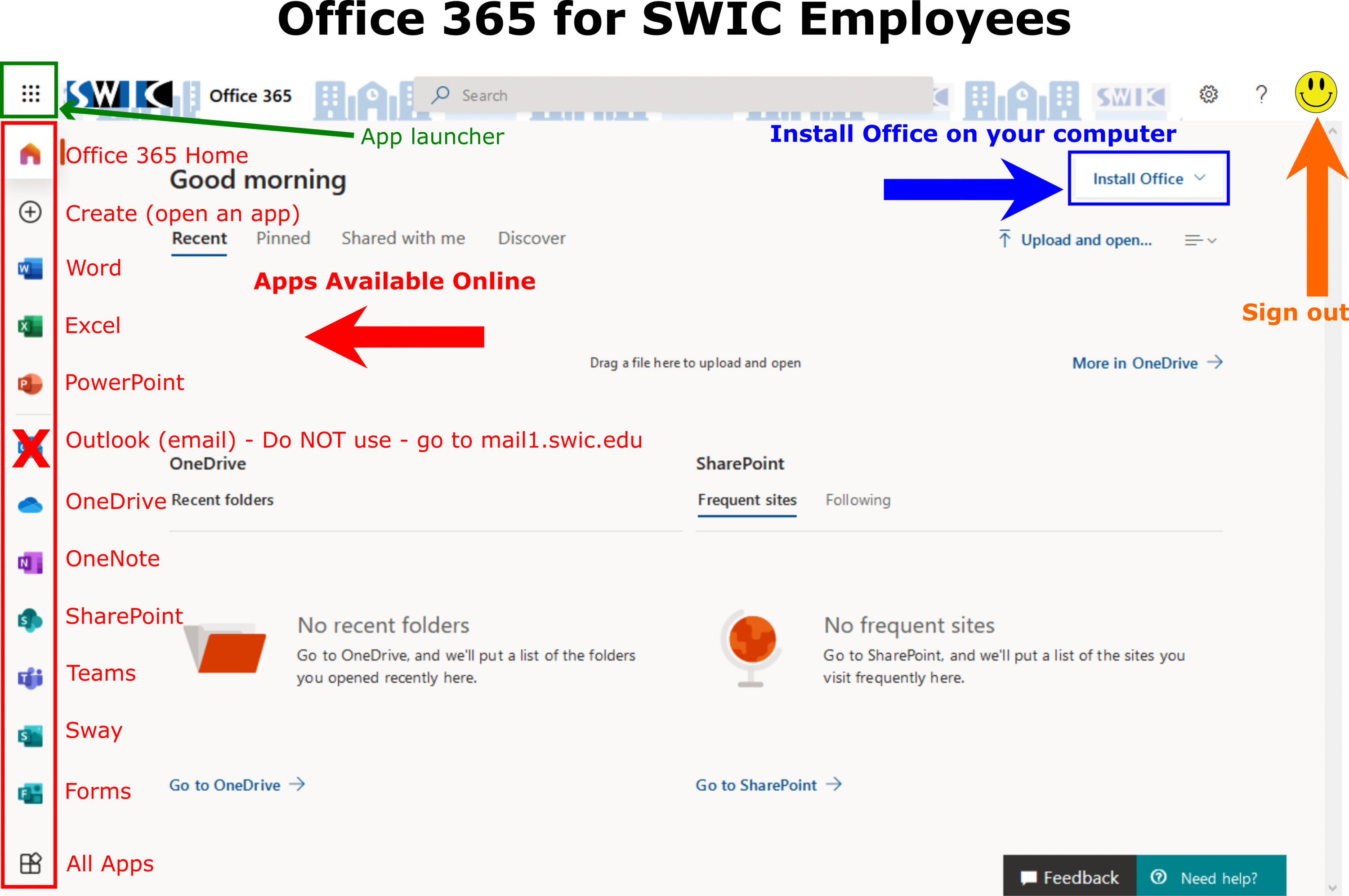Click the Create plus icon
This screenshot has height=896, width=1349.
point(30,212)
